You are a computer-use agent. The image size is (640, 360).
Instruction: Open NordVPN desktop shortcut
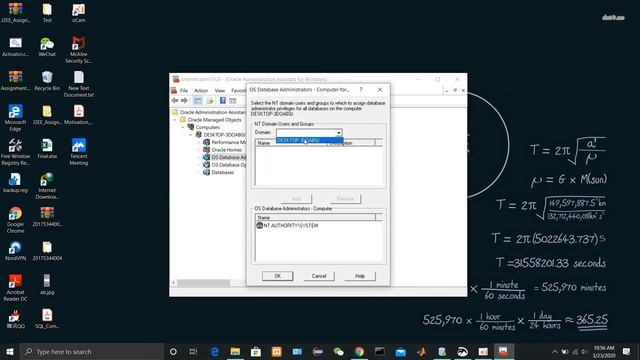tap(16, 250)
